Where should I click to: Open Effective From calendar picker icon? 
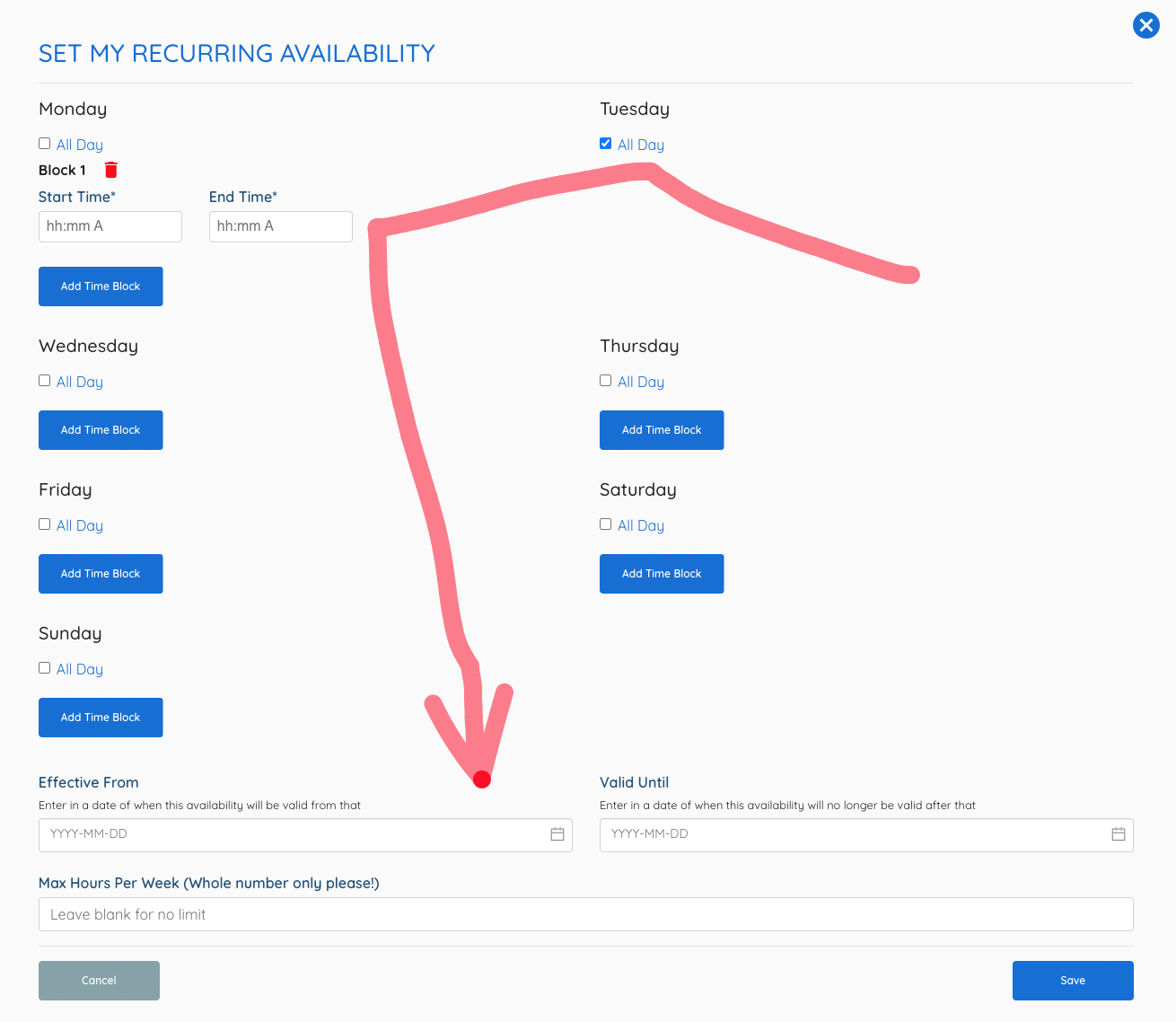557,834
